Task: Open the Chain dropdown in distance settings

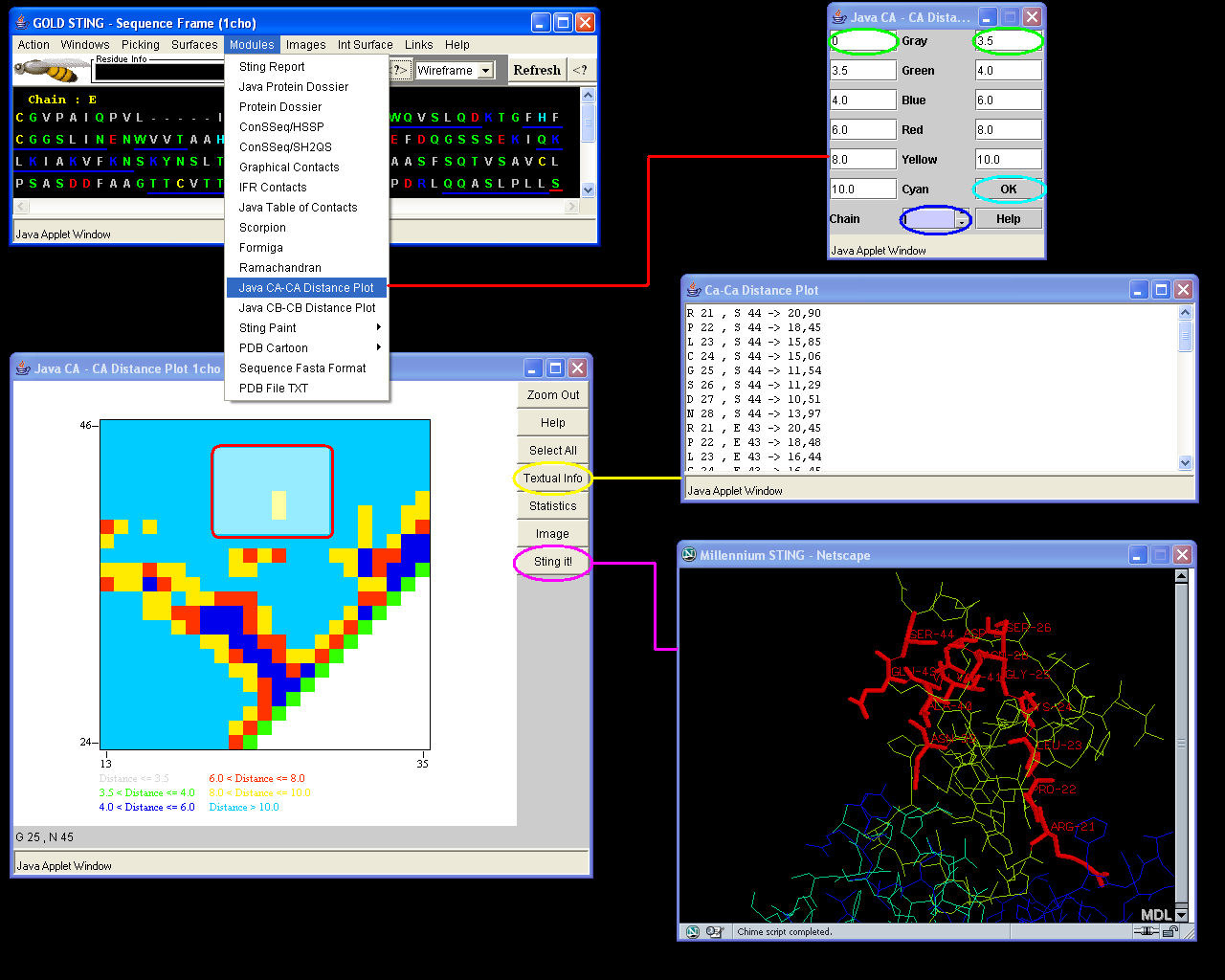Action: pyautogui.click(x=937, y=219)
